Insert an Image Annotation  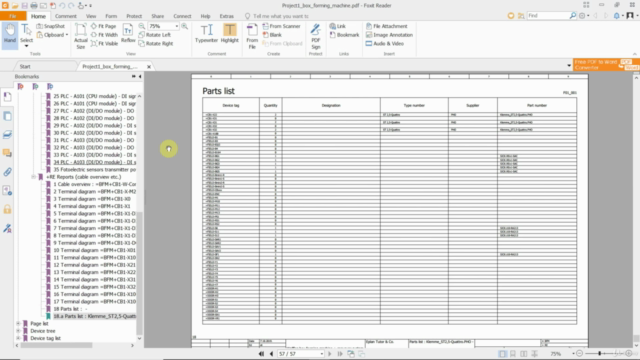pyautogui.click(x=389, y=35)
